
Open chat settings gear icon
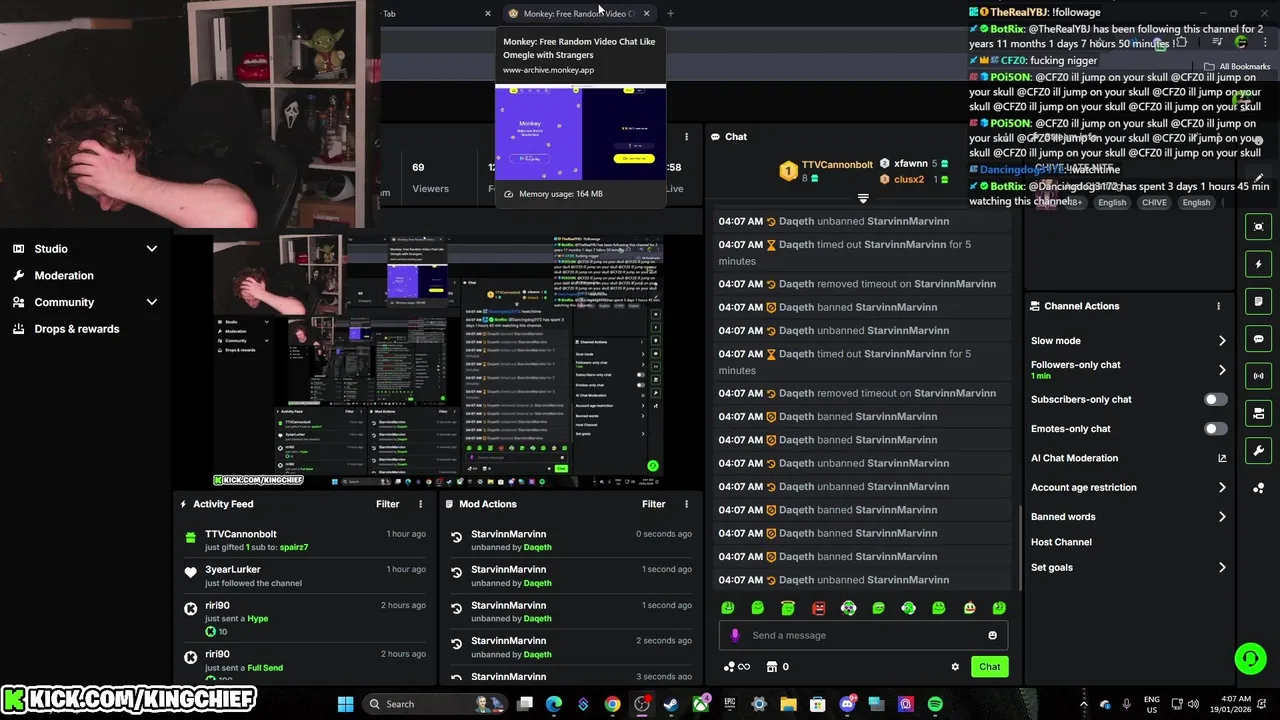(x=955, y=667)
